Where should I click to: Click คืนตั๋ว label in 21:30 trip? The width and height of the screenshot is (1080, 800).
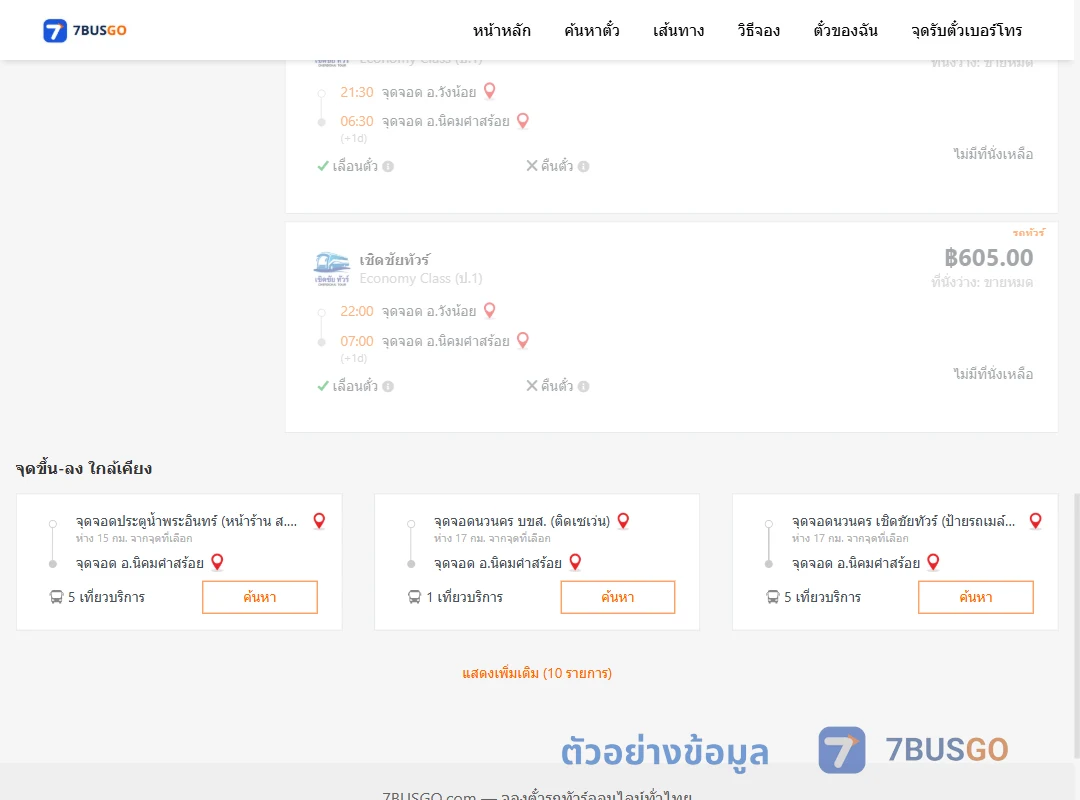click(x=557, y=166)
